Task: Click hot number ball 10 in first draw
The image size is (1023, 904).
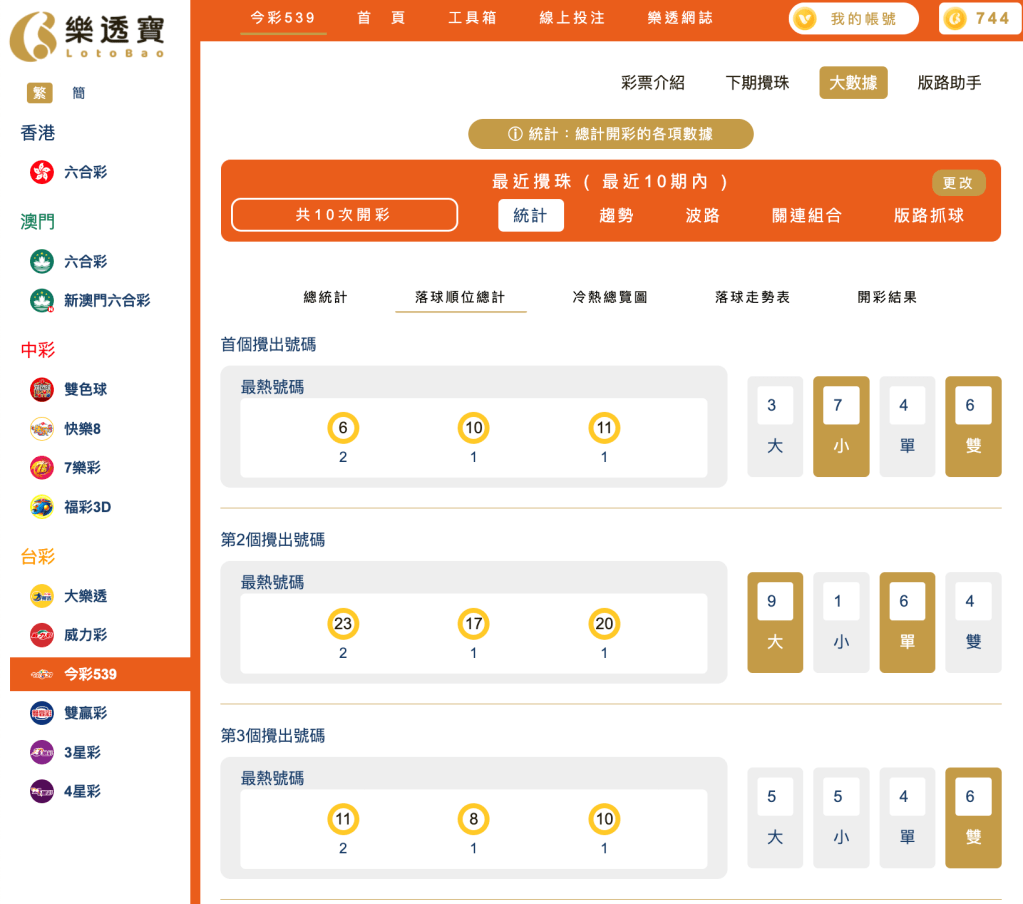Action: coord(474,428)
